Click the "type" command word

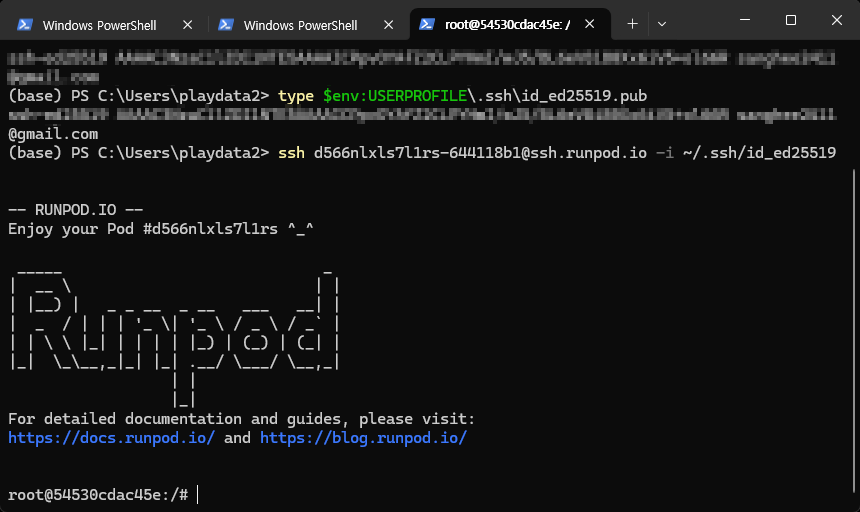coord(296,96)
